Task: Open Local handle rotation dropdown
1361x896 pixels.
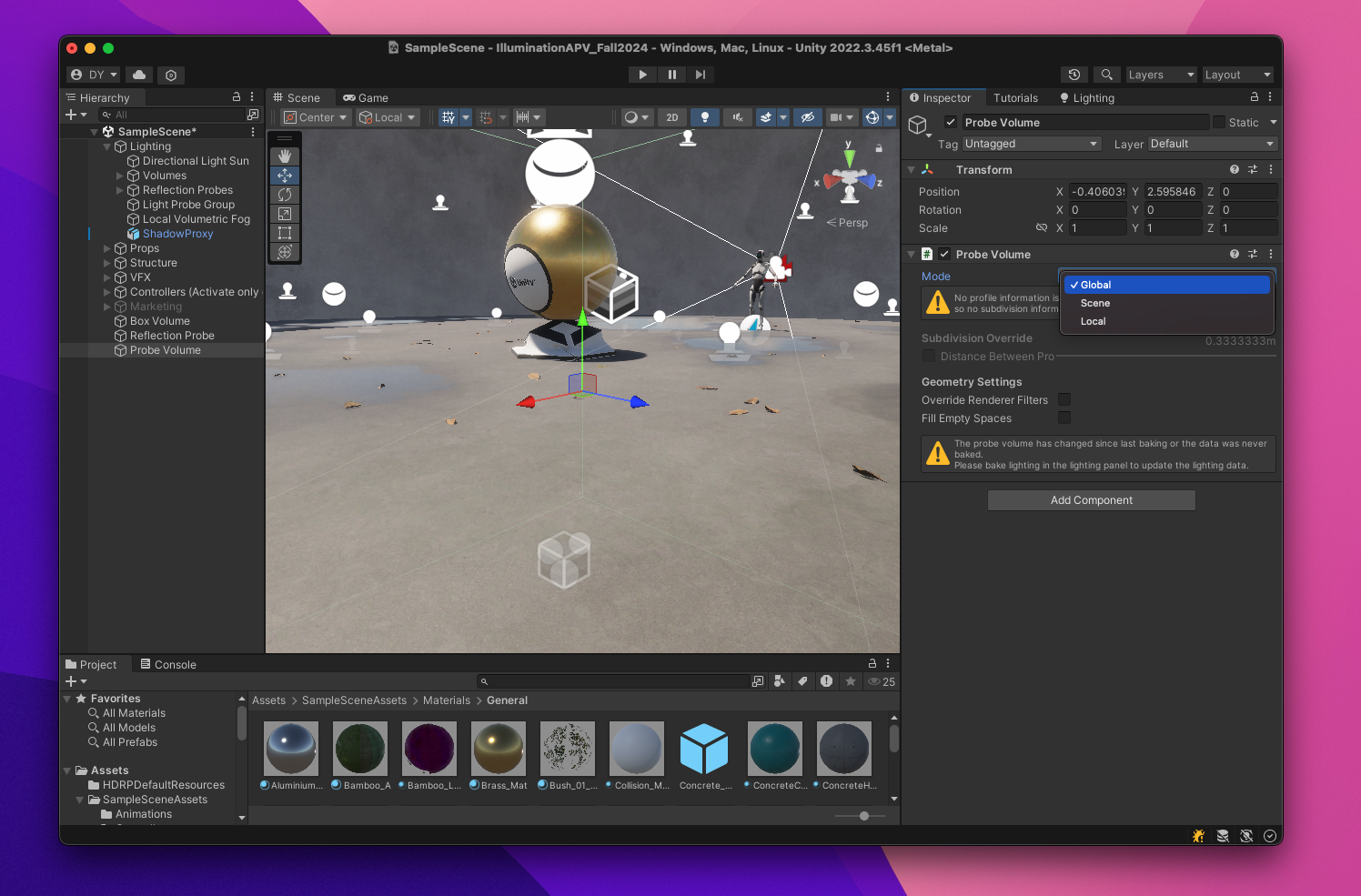Action: (388, 117)
